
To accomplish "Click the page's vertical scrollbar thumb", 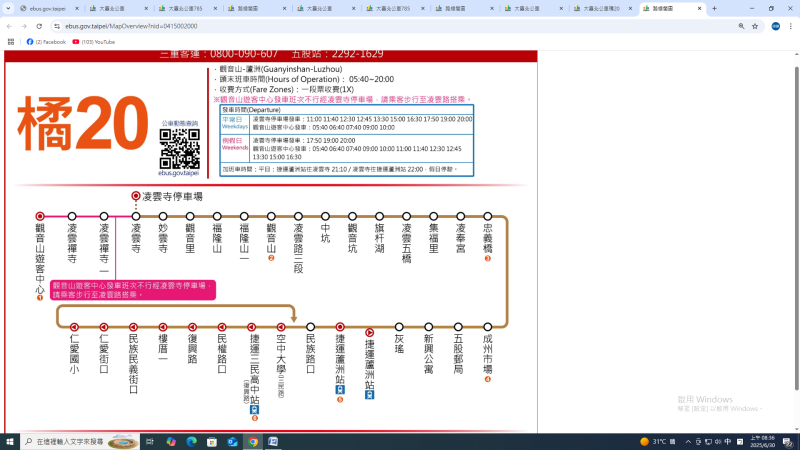I will (x=796, y=228).
